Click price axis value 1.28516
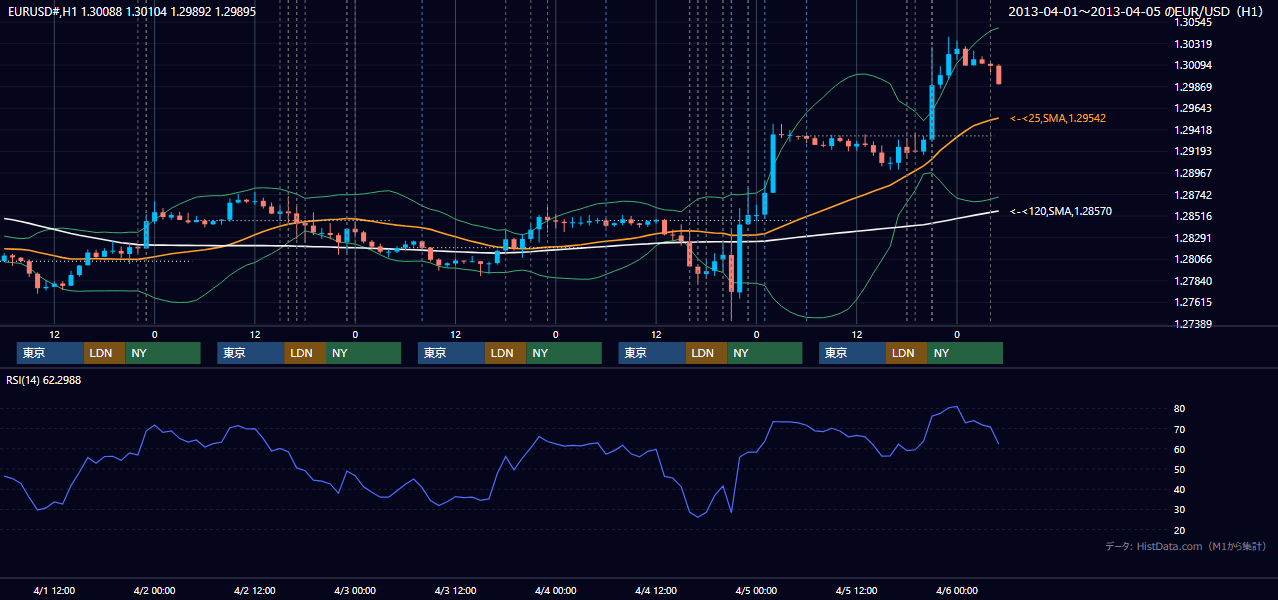This screenshot has height=600, width=1278. 1193,216
